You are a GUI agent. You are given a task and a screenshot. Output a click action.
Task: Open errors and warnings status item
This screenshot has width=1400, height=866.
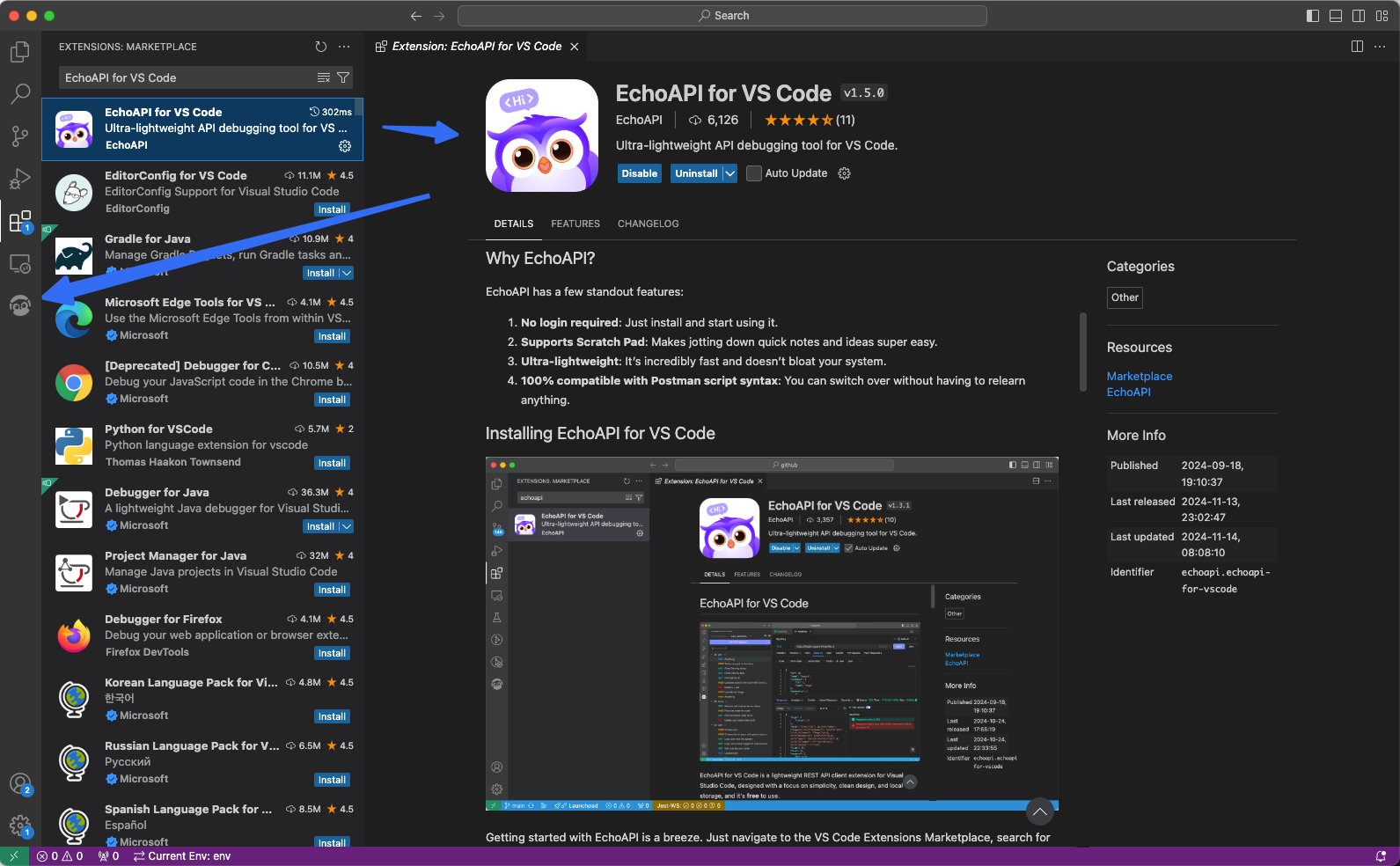[x=60, y=856]
